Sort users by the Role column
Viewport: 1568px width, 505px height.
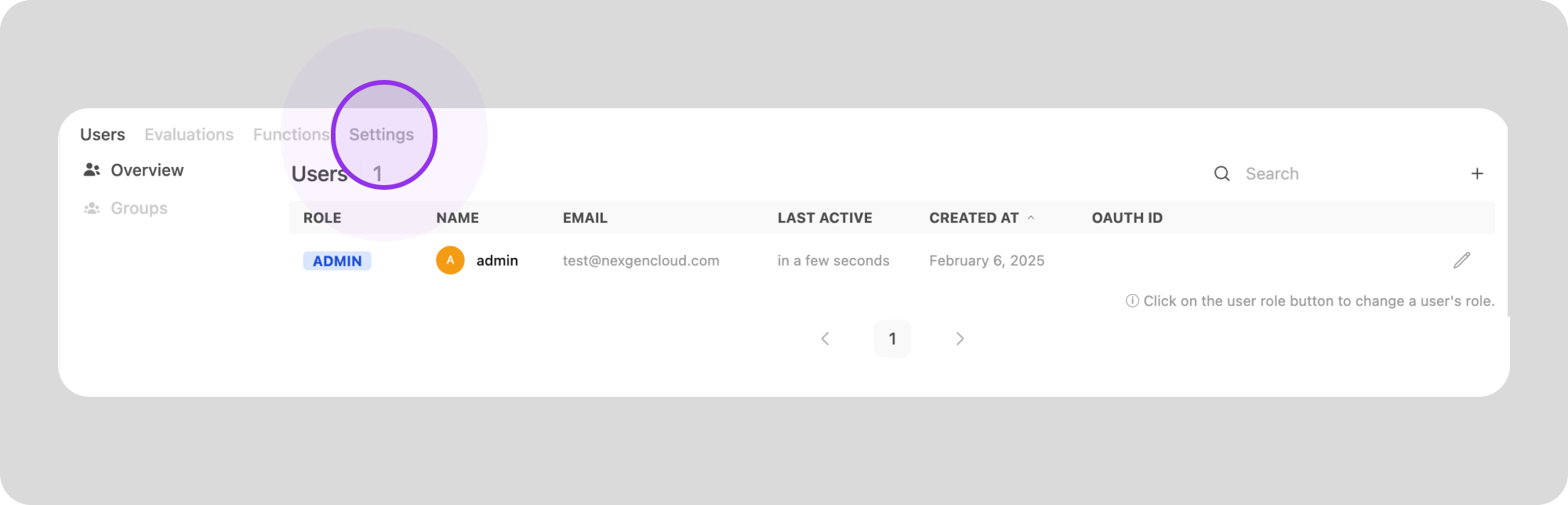click(322, 218)
